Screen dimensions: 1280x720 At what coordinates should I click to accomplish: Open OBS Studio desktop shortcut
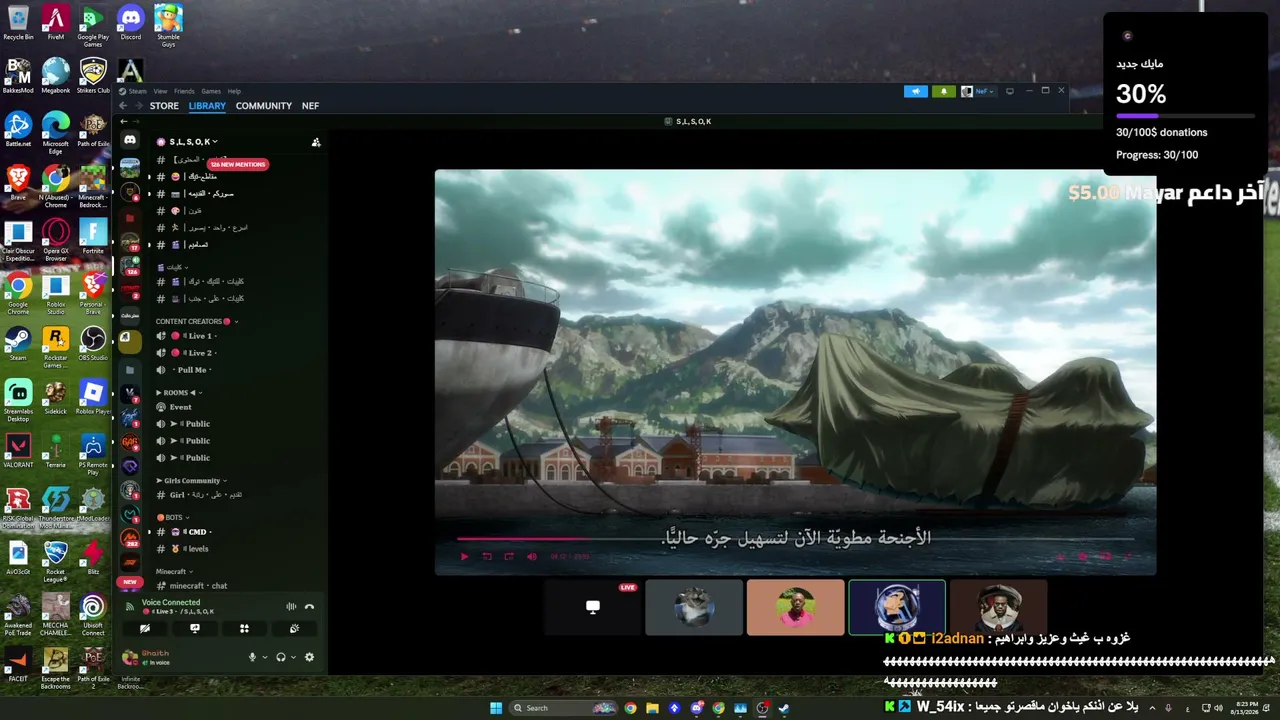(93, 344)
